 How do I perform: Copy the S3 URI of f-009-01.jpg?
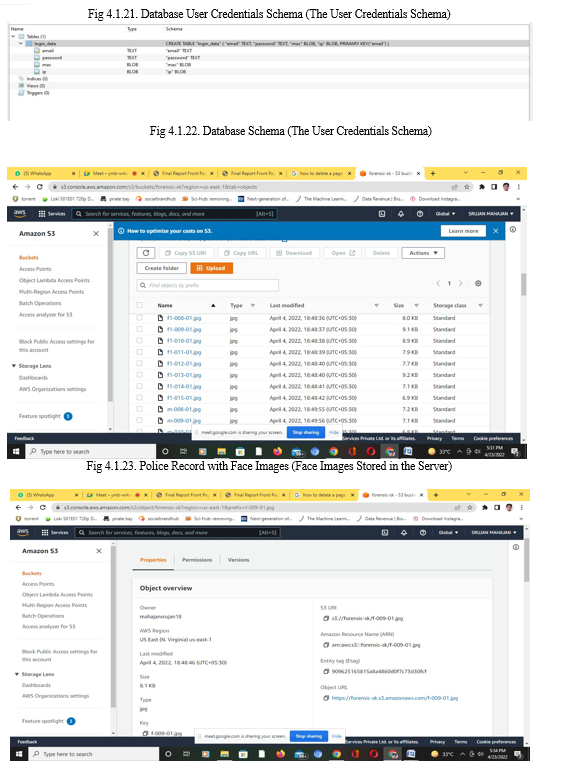click(326, 618)
